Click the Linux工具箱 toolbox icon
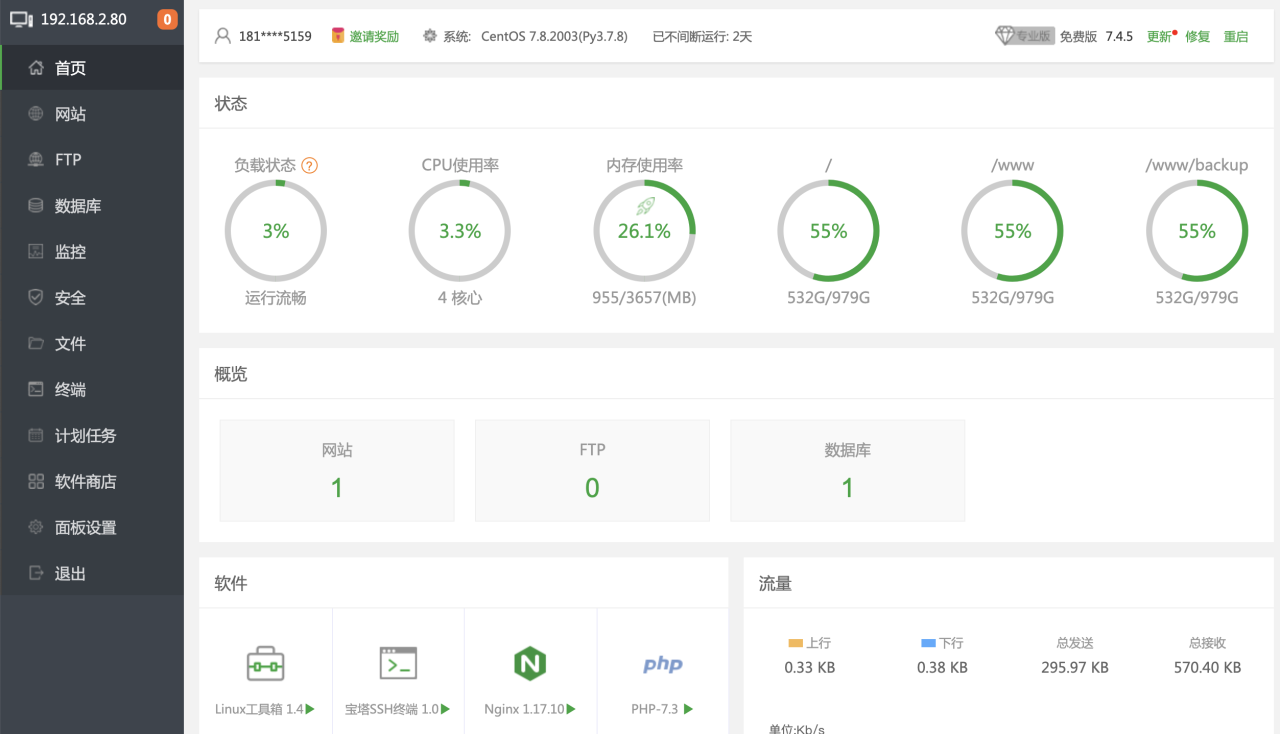The height and width of the screenshot is (734, 1280). coord(265,663)
